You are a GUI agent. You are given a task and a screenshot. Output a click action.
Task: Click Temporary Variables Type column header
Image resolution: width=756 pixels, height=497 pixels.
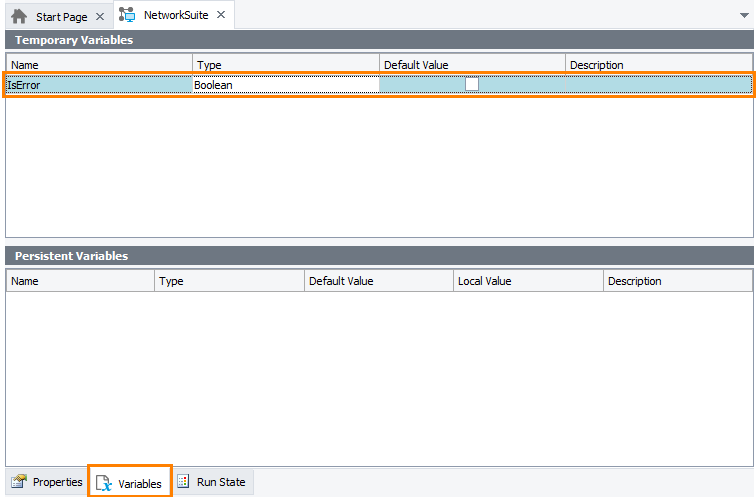point(285,65)
